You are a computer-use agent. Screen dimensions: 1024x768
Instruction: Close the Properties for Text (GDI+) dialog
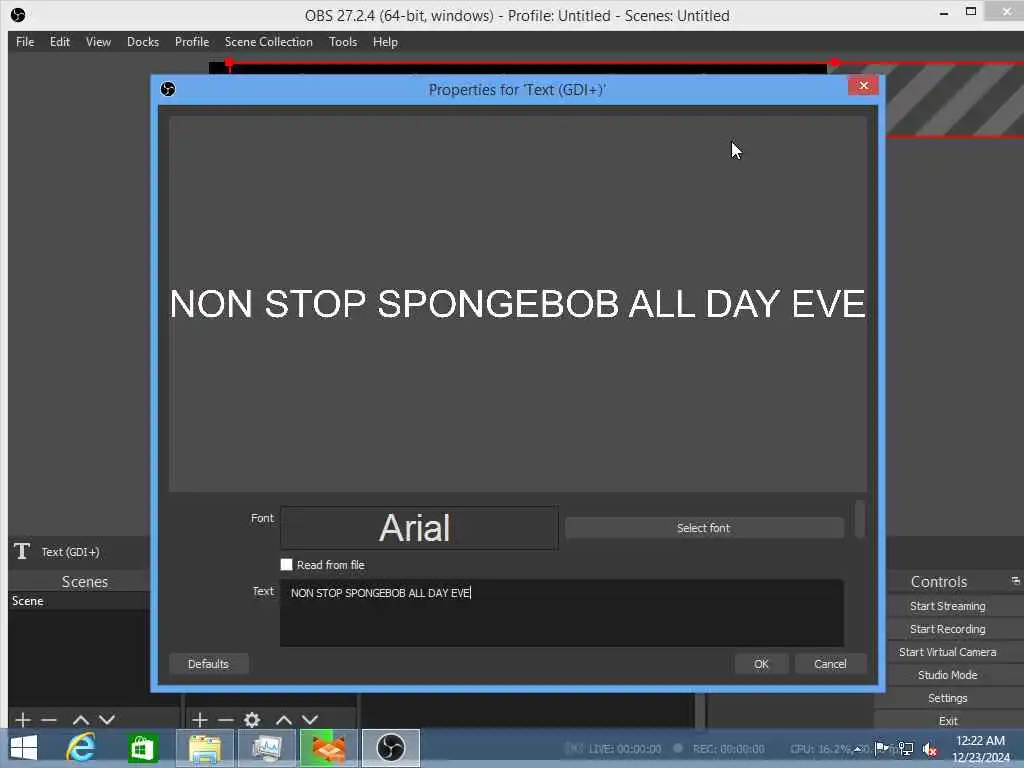(863, 86)
